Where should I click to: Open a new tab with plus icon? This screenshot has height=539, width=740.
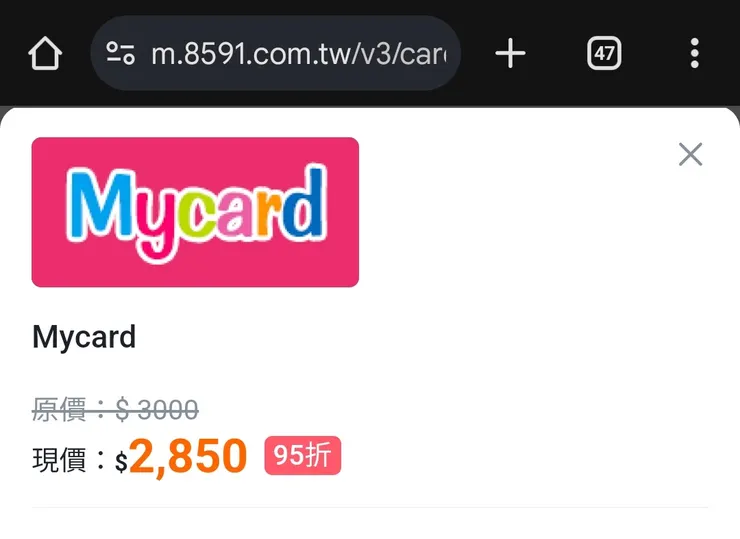click(510, 53)
